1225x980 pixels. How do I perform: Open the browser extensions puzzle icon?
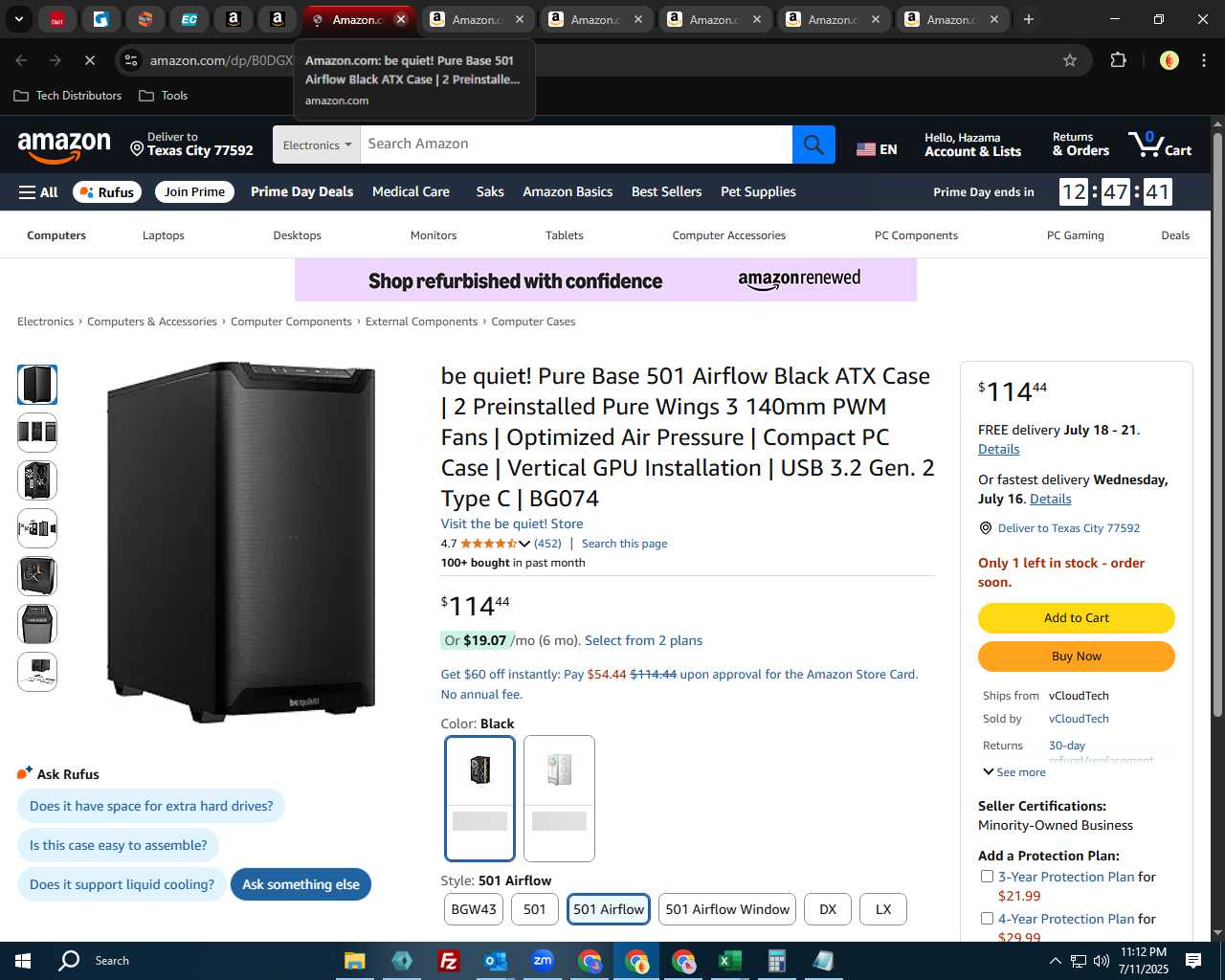[1118, 60]
